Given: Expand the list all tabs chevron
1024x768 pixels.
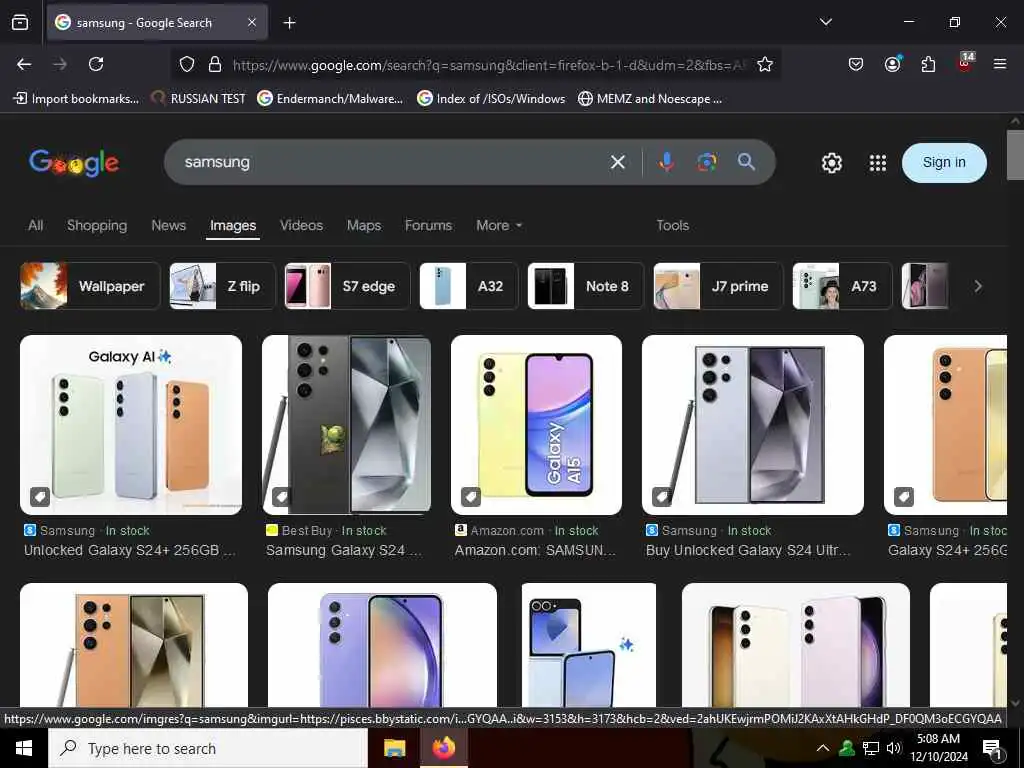Looking at the screenshot, I should pyautogui.click(x=825, y=22).
